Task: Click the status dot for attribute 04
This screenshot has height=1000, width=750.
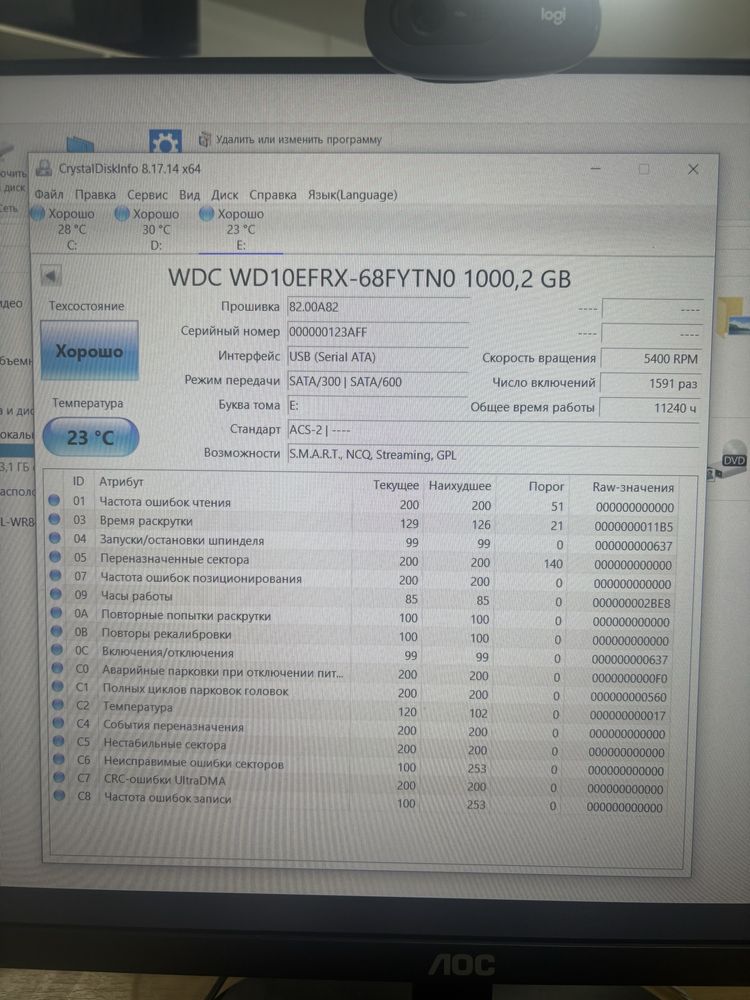Action: tap(55, 538)
